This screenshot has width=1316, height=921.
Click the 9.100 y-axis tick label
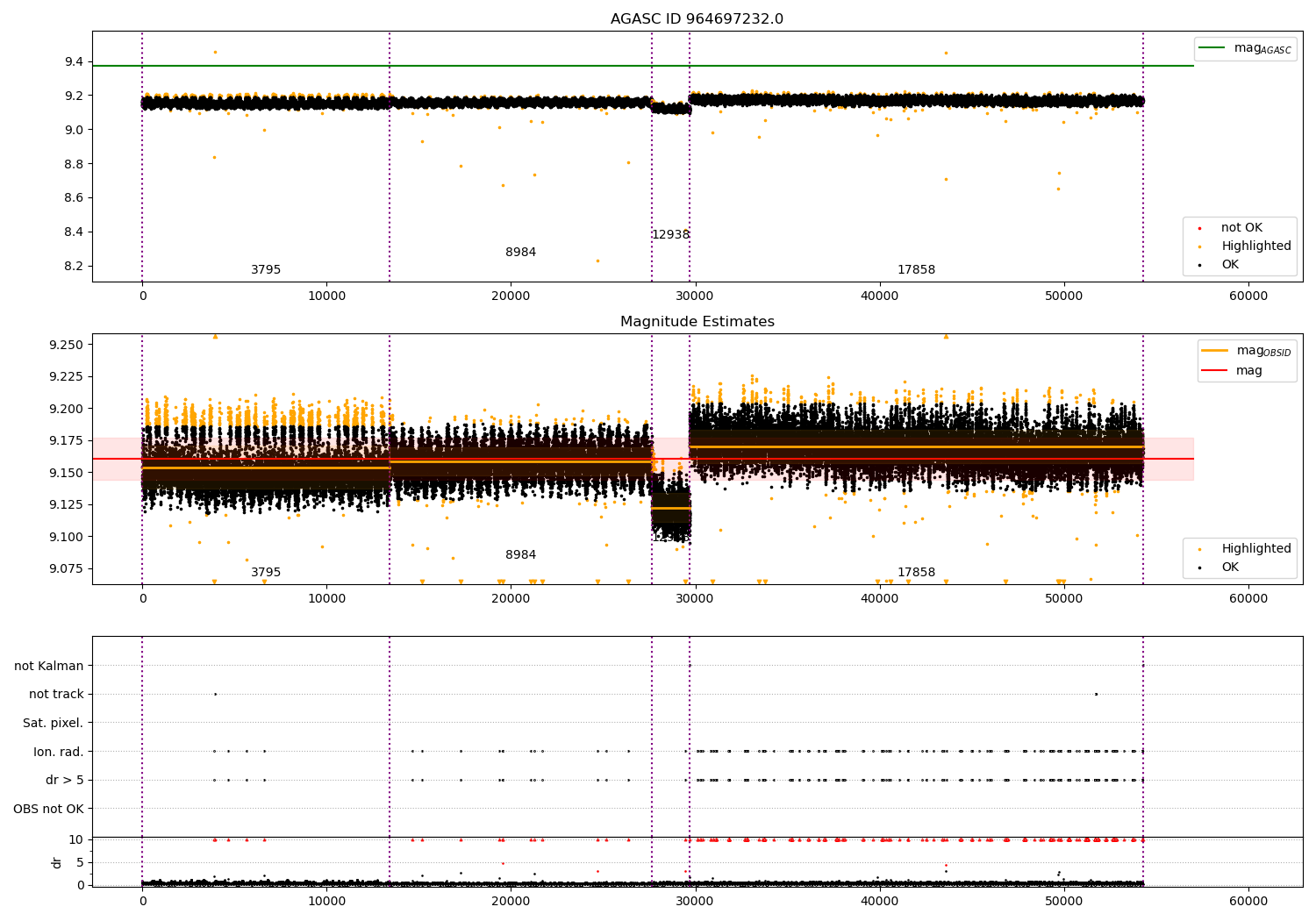[x=67, y=537]
